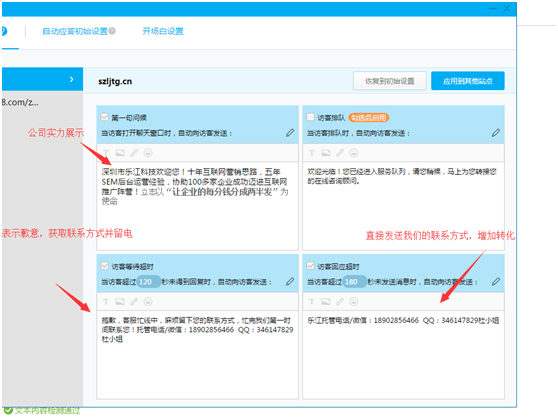558x420 pixels.
Task: Insert link in 访客等待超时 toolbar
Action: (x=134, y=301)
